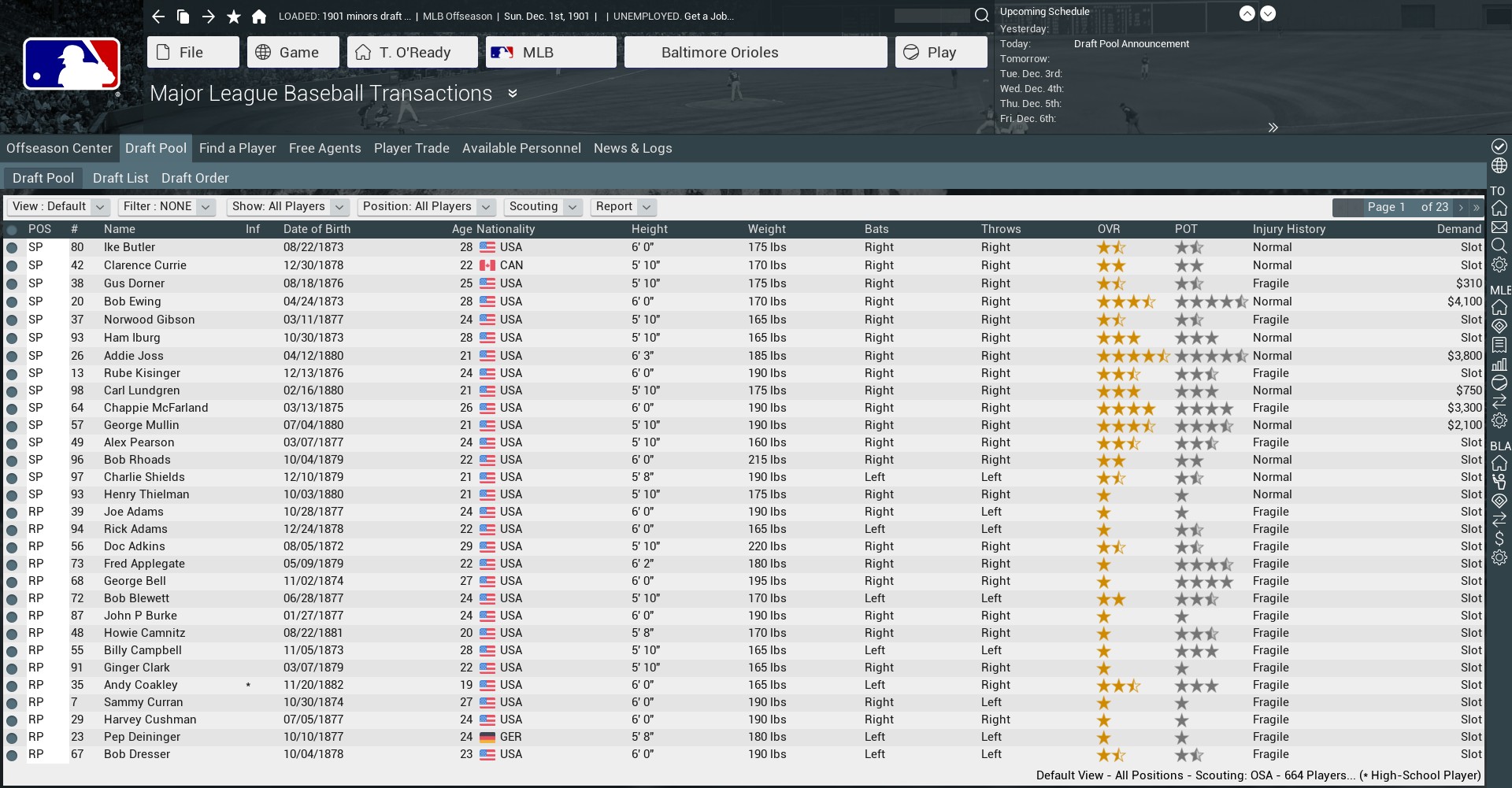This screenshot has height=788, width=1512.
Task: Select the row marker for Bob Ewing
Action: pyautogui.click(x=12, y=302)
